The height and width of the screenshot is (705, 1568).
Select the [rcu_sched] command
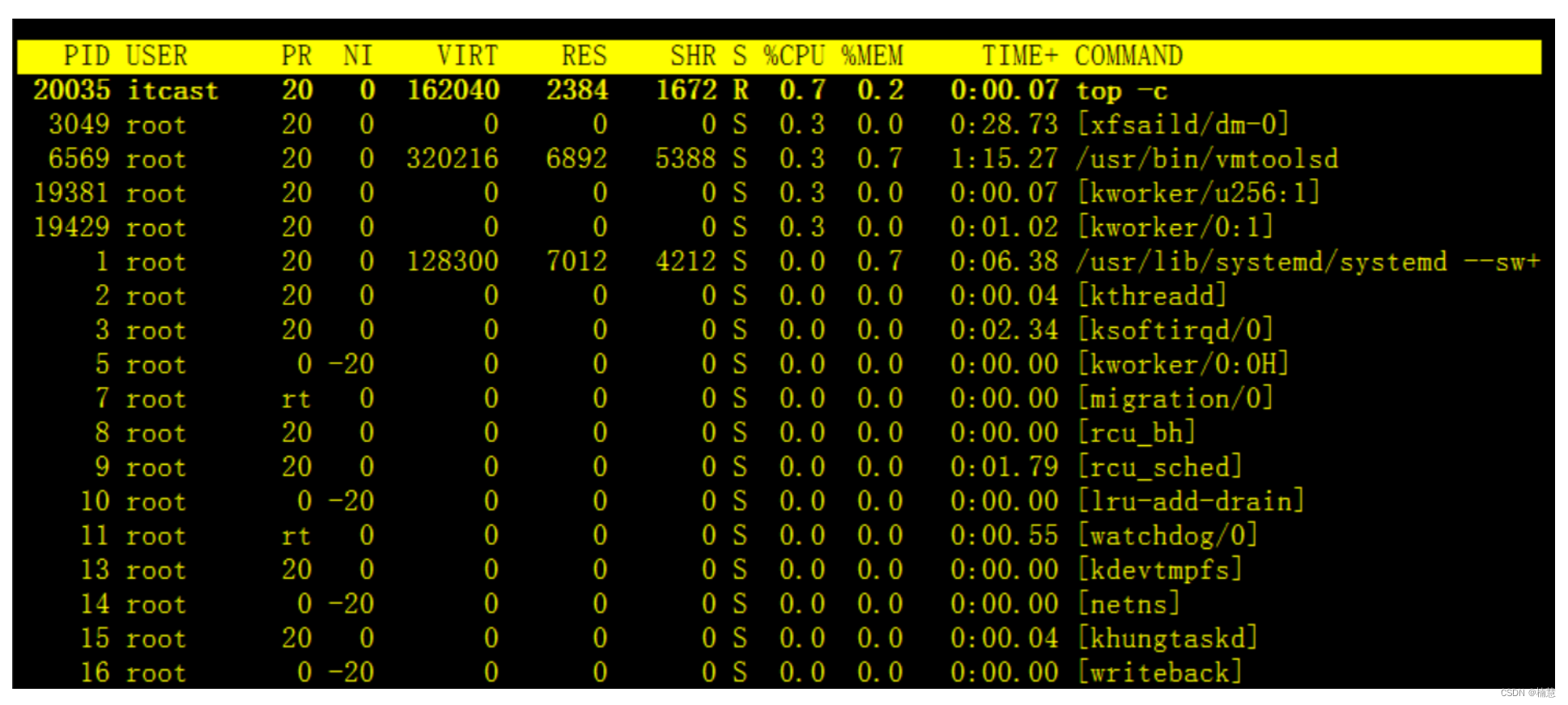1159,467
